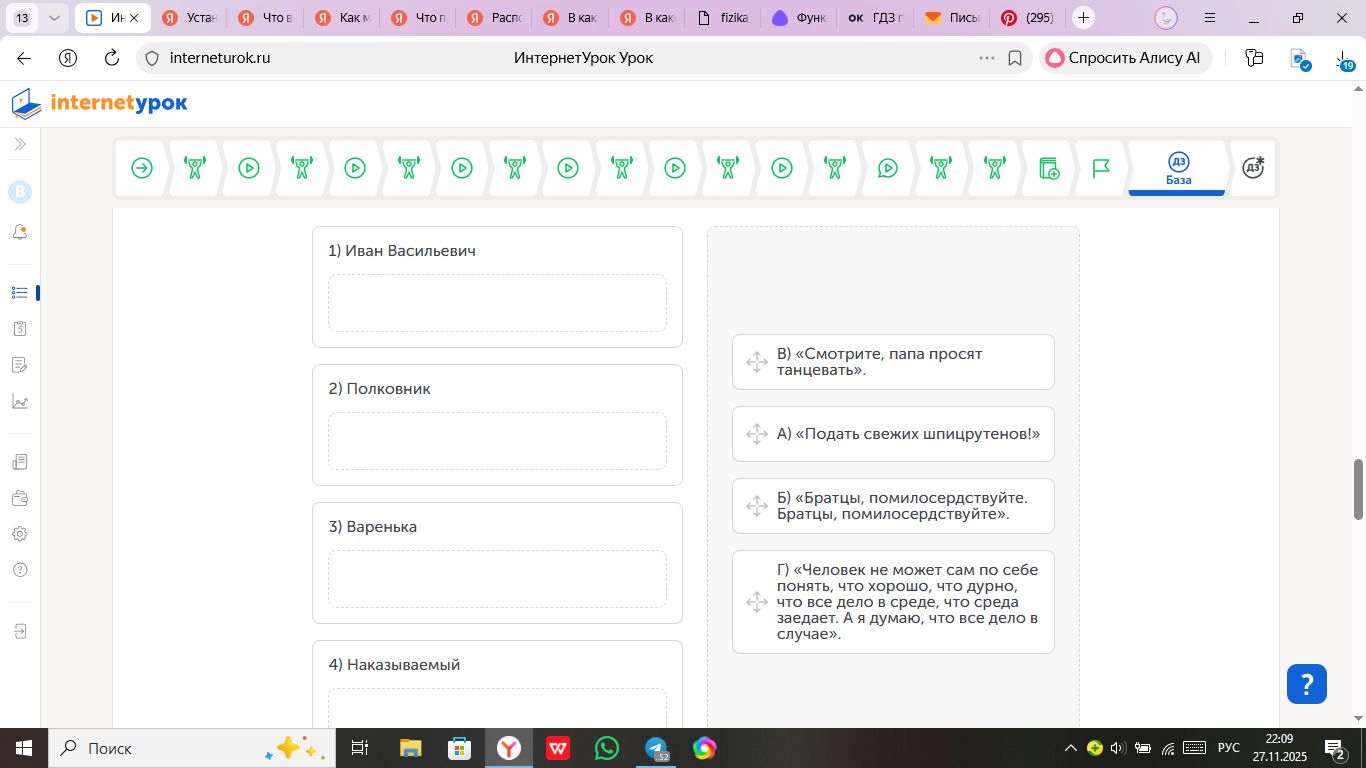
Task: Open the progress chart icon in sidebar
Action: click(x=20, y=402)
